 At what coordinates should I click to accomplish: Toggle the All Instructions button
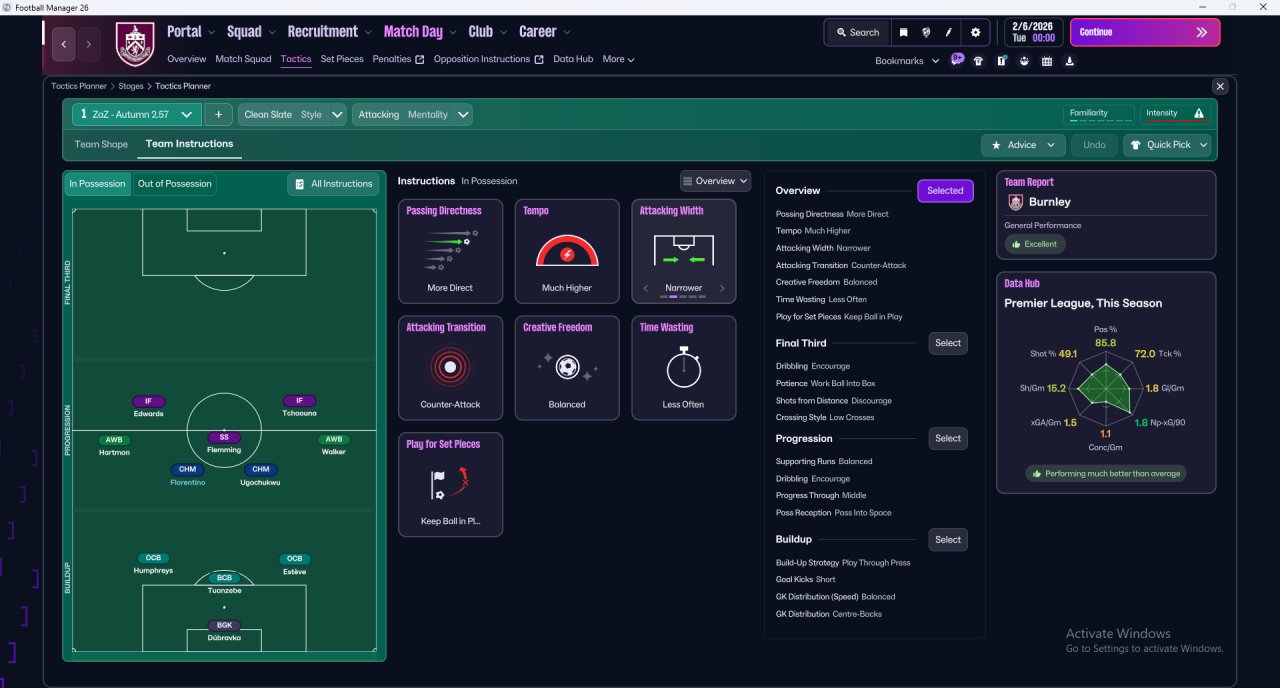tap(333, 184)
